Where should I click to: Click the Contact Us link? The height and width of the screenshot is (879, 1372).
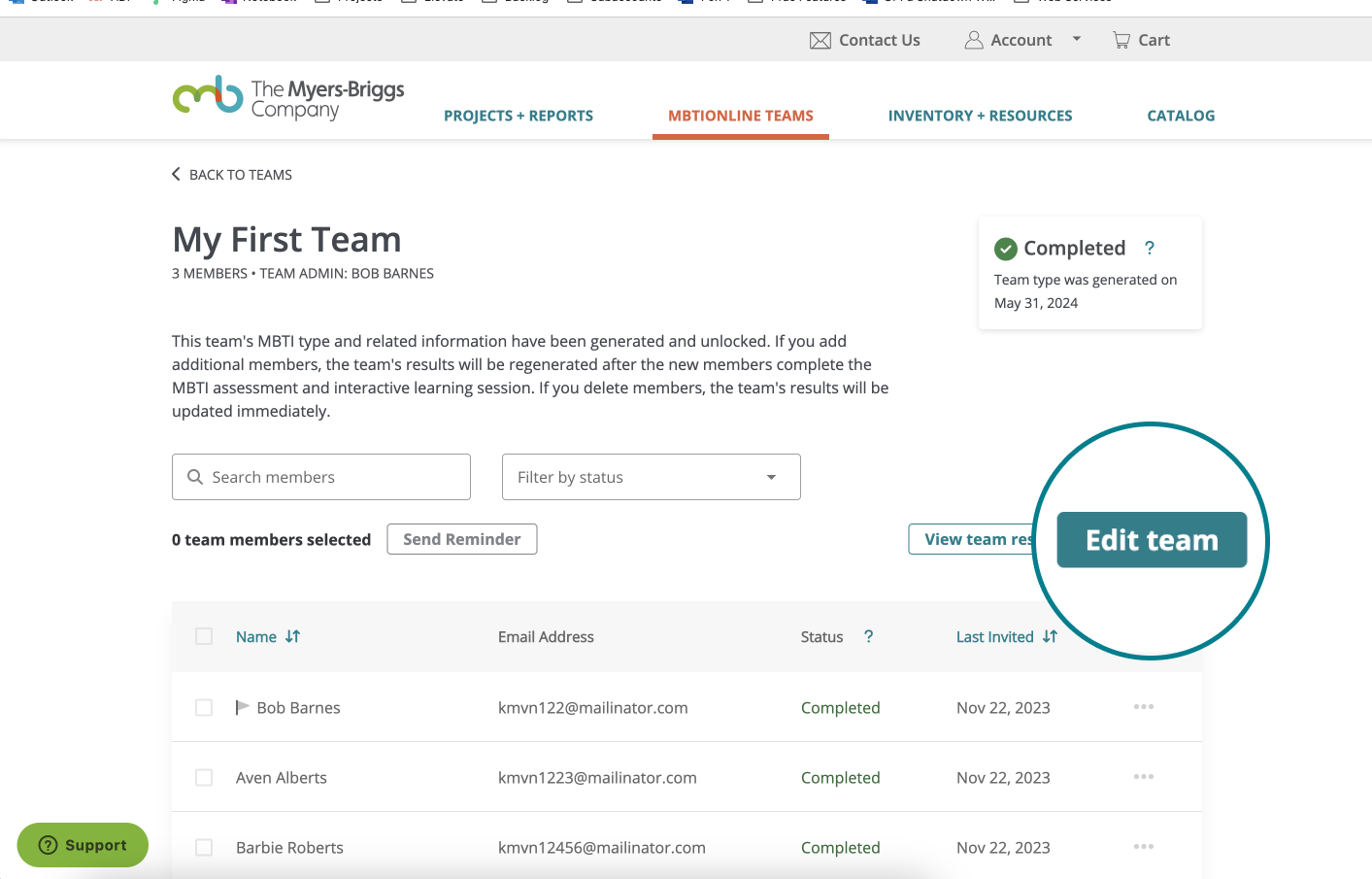[x=880, y=40]
